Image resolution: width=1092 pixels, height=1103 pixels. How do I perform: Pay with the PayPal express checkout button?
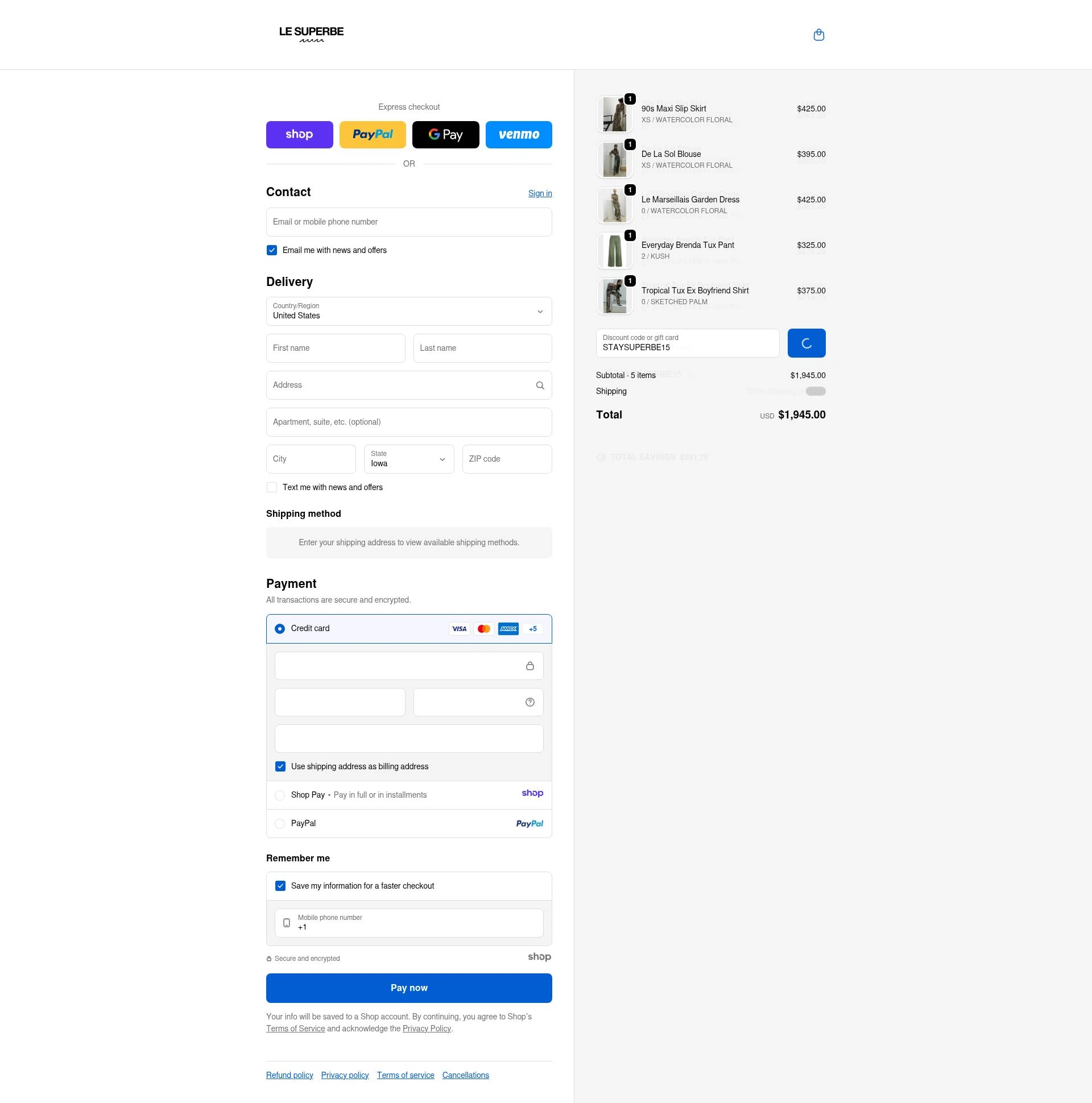click(x=373, y=134)
